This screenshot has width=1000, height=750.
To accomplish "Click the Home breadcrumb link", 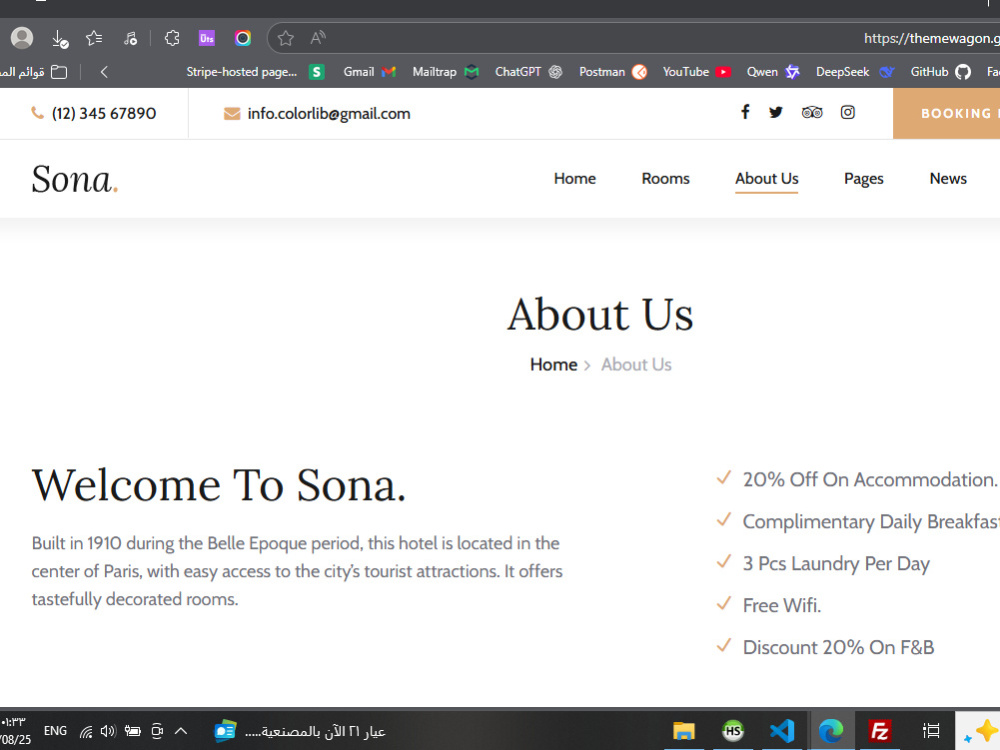I will [x=554, y=365].
